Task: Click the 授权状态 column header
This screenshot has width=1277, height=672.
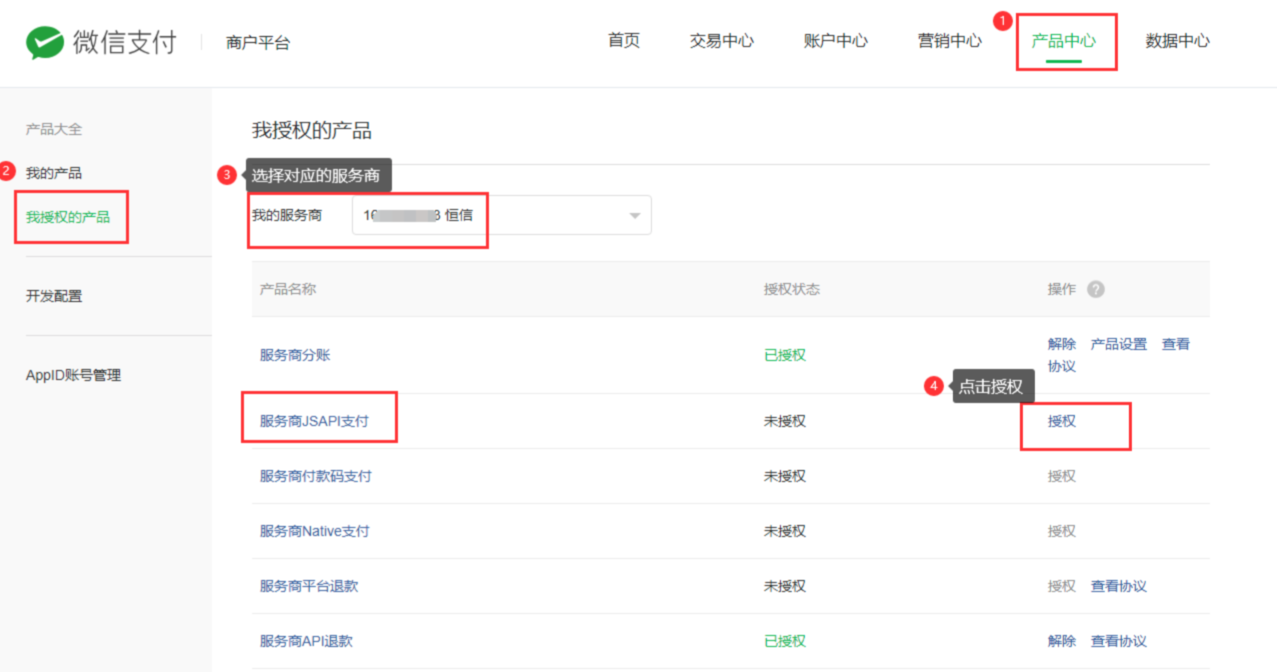Action: point(792,289)
